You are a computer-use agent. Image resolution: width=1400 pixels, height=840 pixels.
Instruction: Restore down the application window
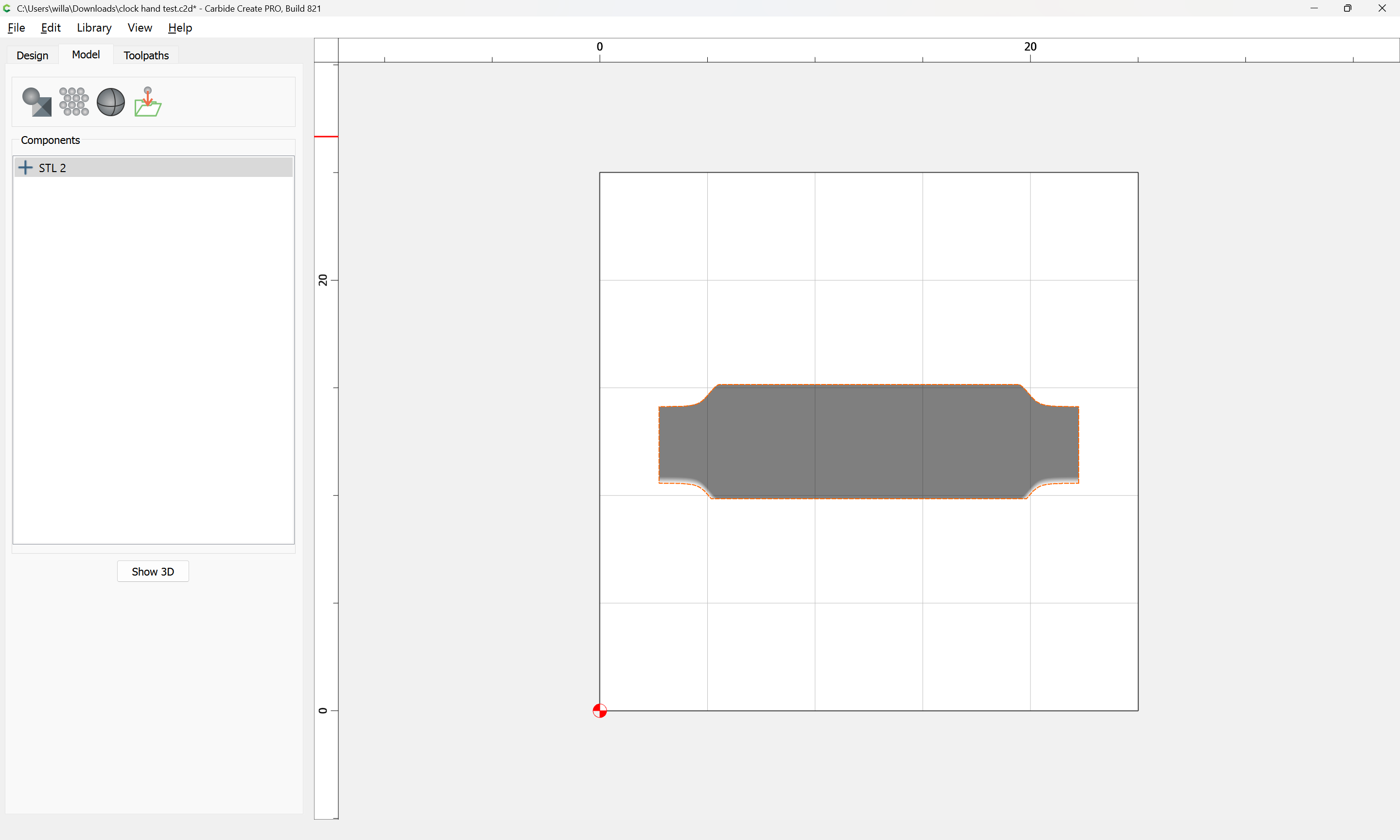[x=1347, y=8]
